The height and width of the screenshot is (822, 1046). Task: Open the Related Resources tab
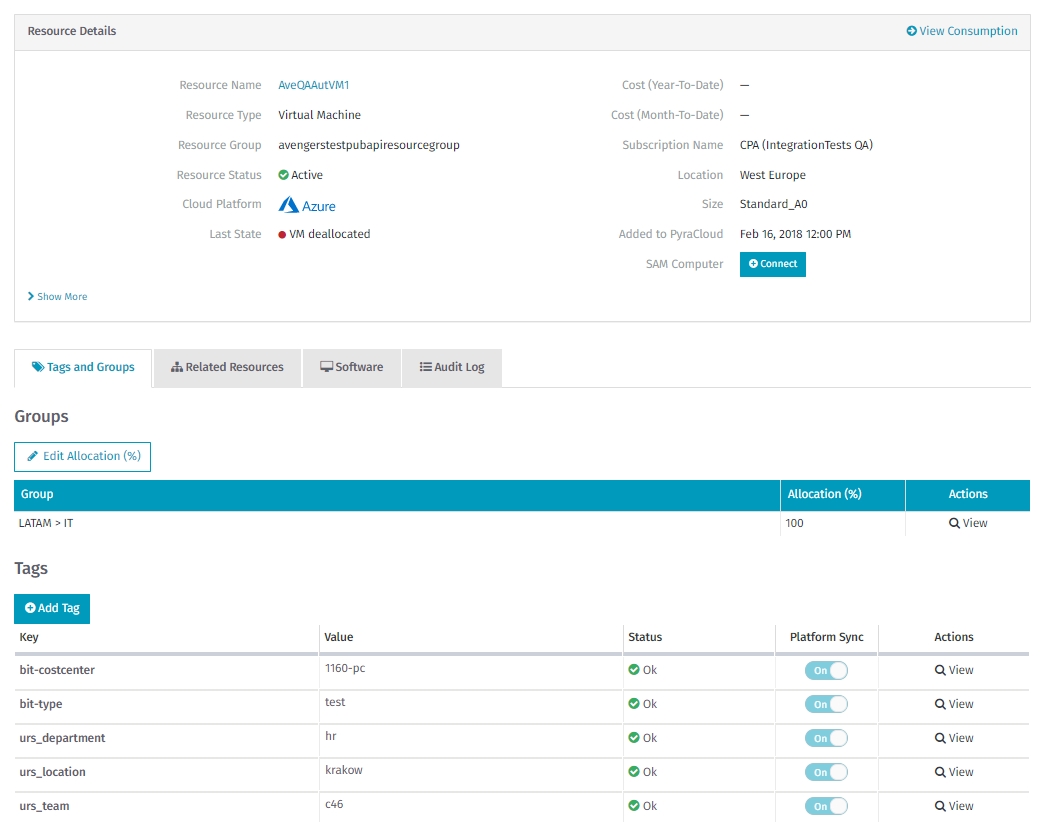[x=227, y=367]
